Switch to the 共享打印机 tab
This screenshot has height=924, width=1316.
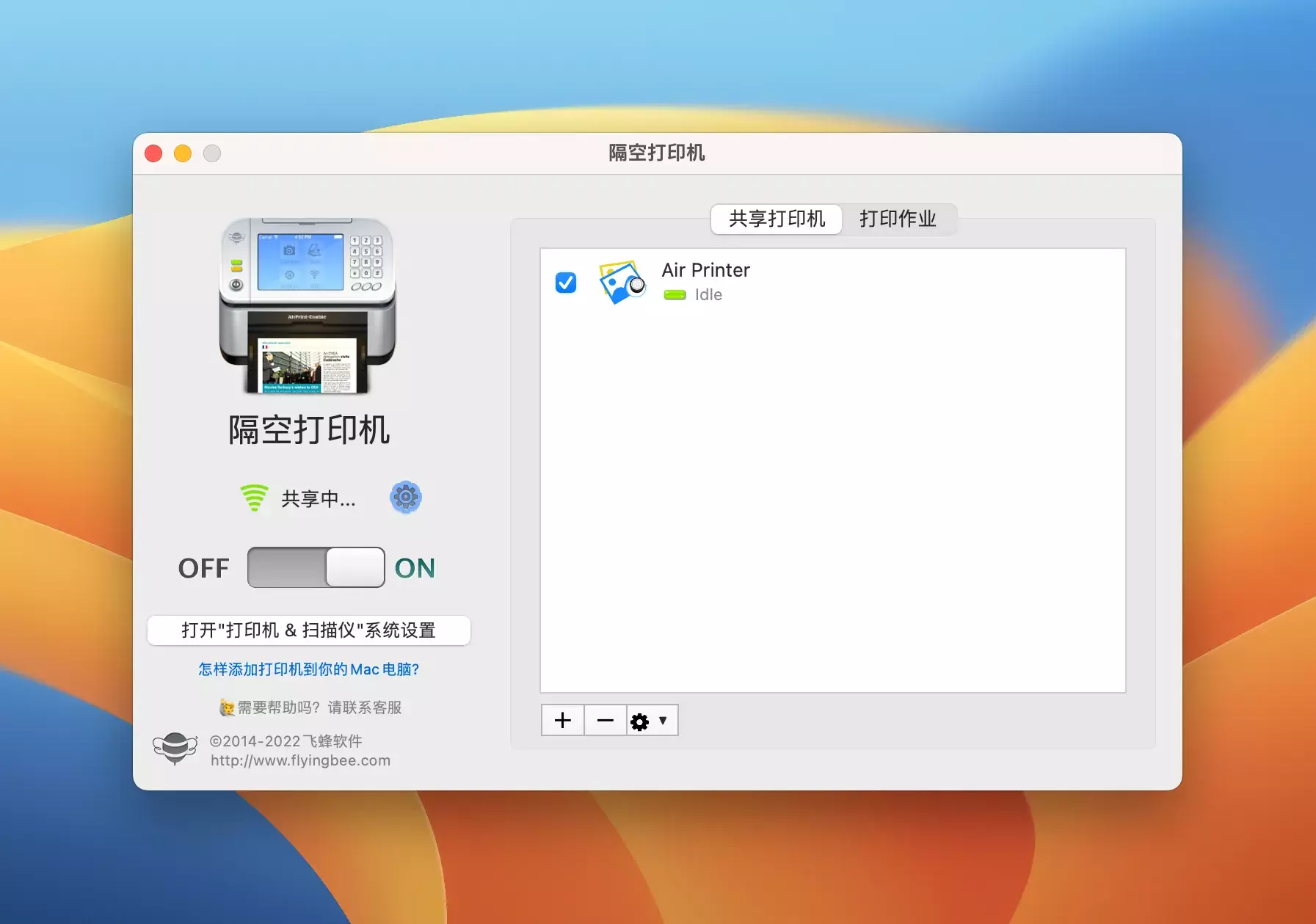coord(777,219)
